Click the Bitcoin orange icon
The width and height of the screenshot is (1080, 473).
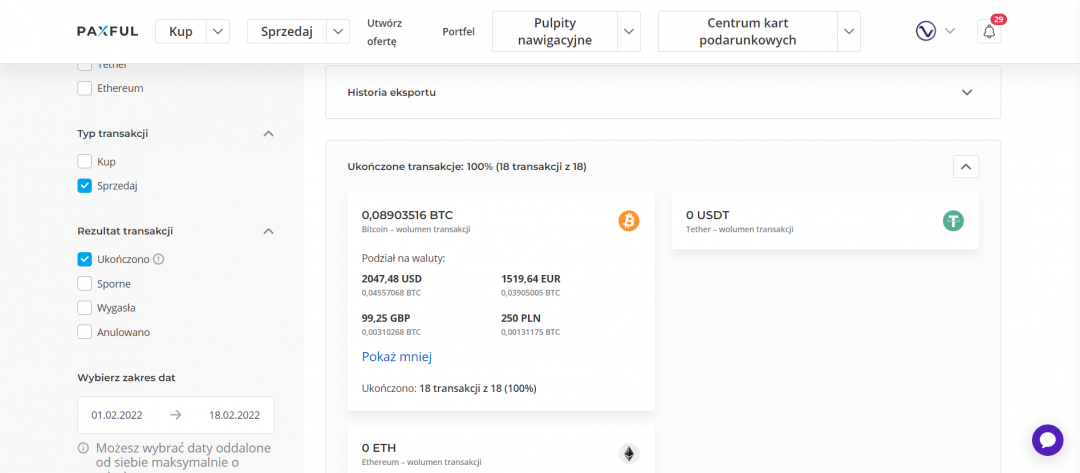(x=628, y=221)
